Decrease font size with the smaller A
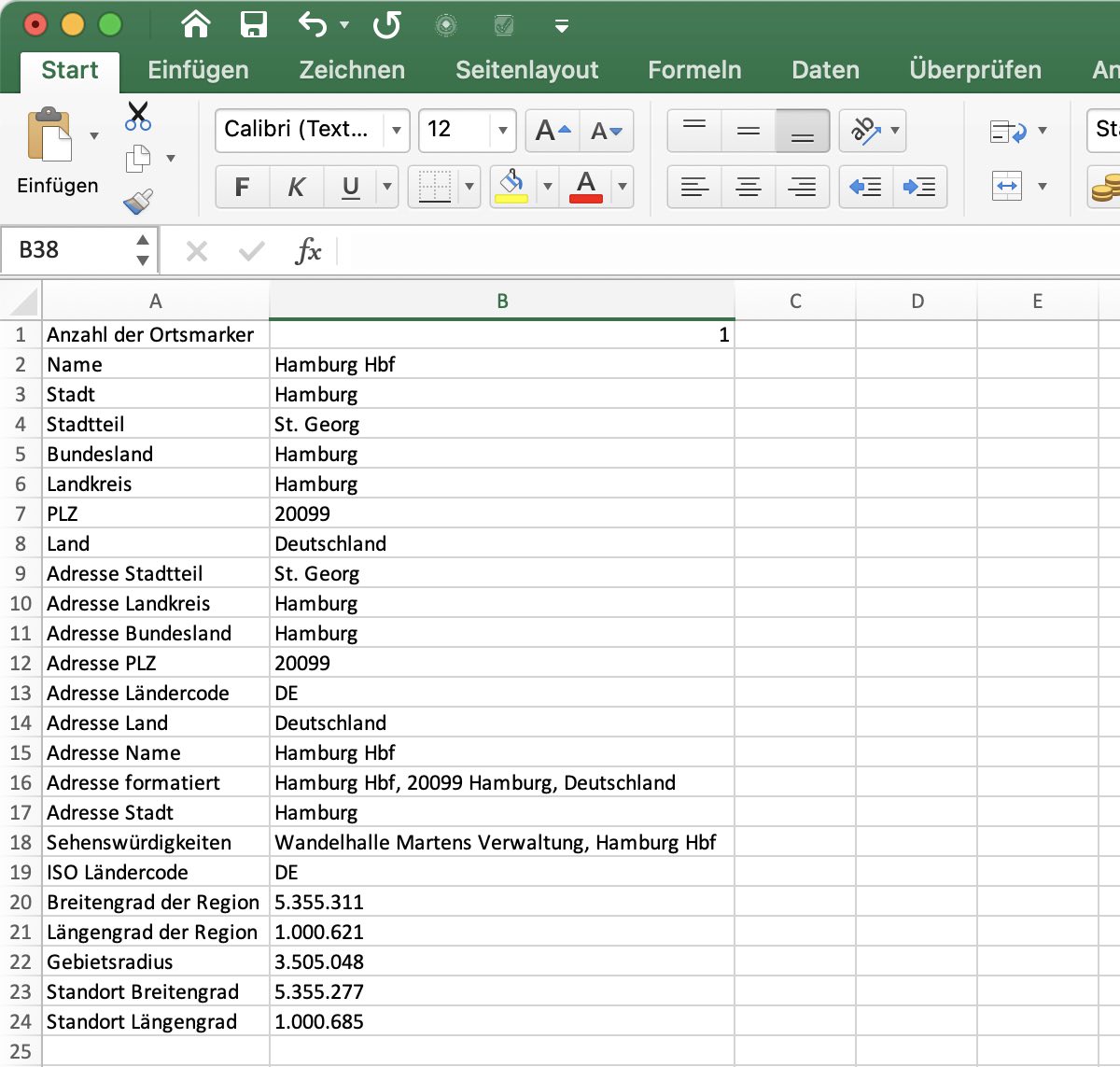The height and width of the screenshot is (1067, 1120). pos(607,131)
